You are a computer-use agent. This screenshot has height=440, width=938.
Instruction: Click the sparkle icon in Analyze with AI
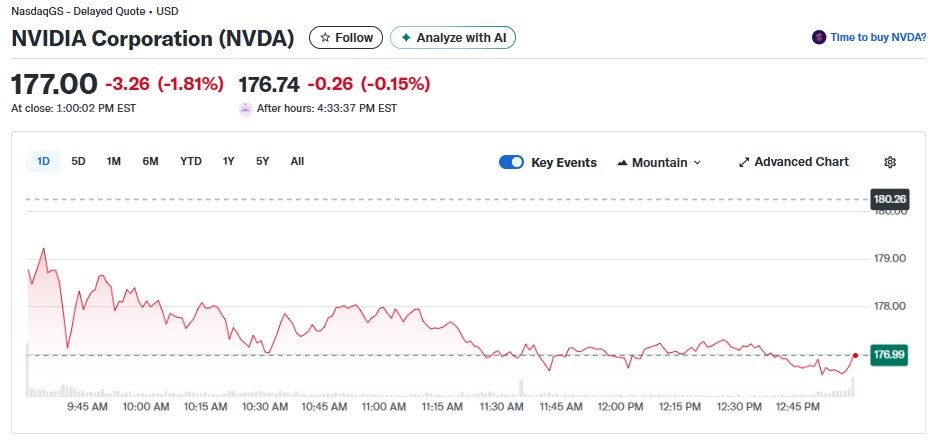(x=405, y=38)
